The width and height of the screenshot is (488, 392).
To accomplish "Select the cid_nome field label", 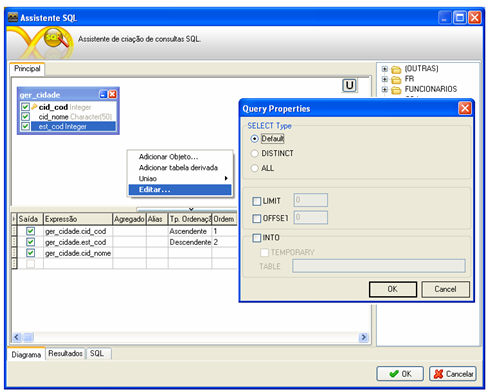I will pos(53,117).
